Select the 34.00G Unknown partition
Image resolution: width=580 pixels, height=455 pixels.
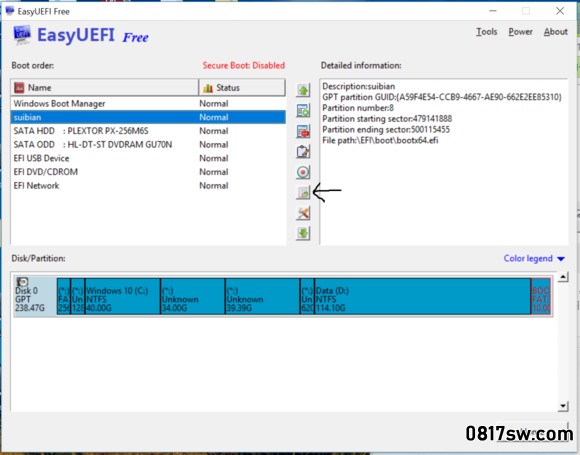(193, 296)
